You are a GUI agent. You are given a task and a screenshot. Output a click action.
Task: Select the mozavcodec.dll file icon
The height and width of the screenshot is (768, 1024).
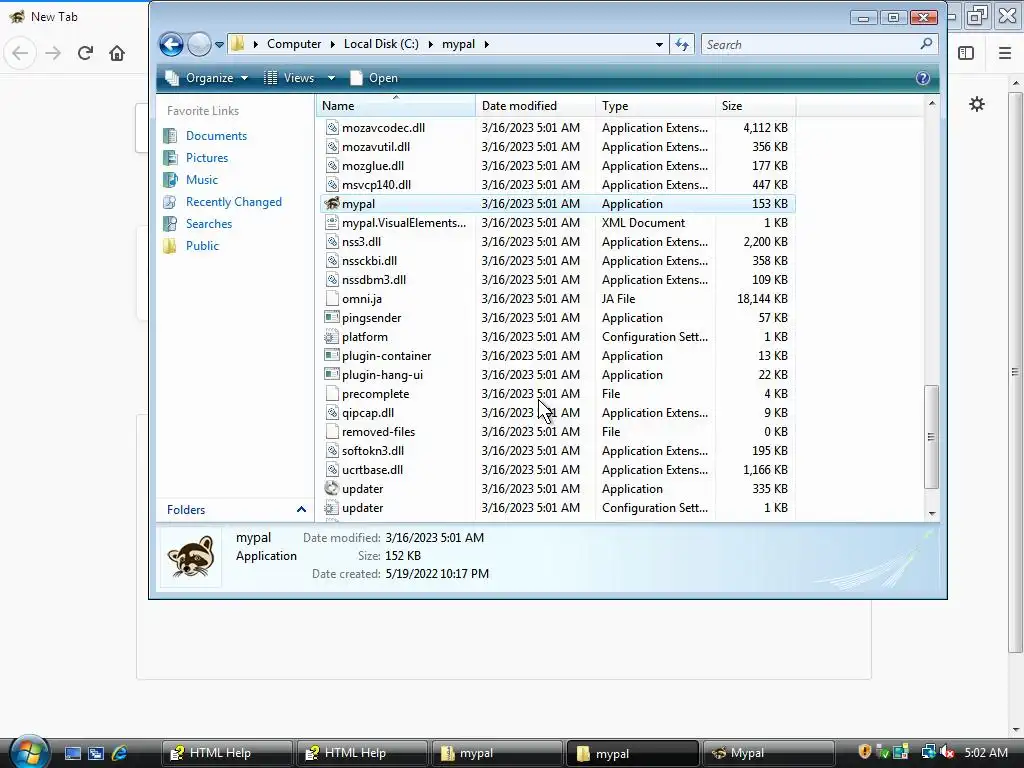(332, 128)
